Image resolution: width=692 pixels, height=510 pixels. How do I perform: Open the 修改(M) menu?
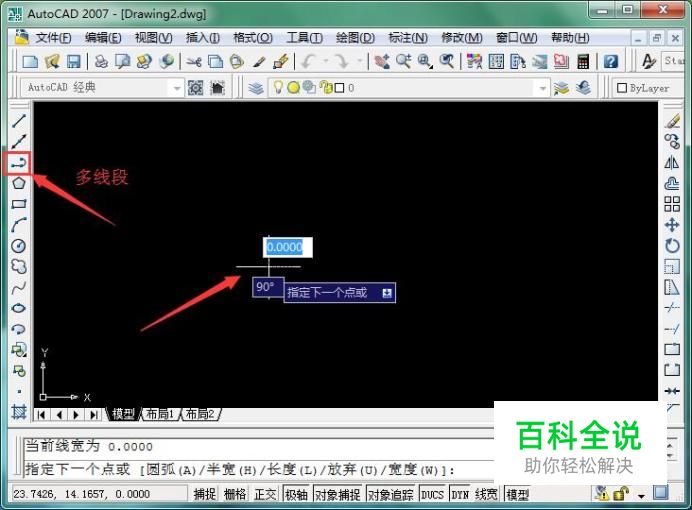point(461,38)
